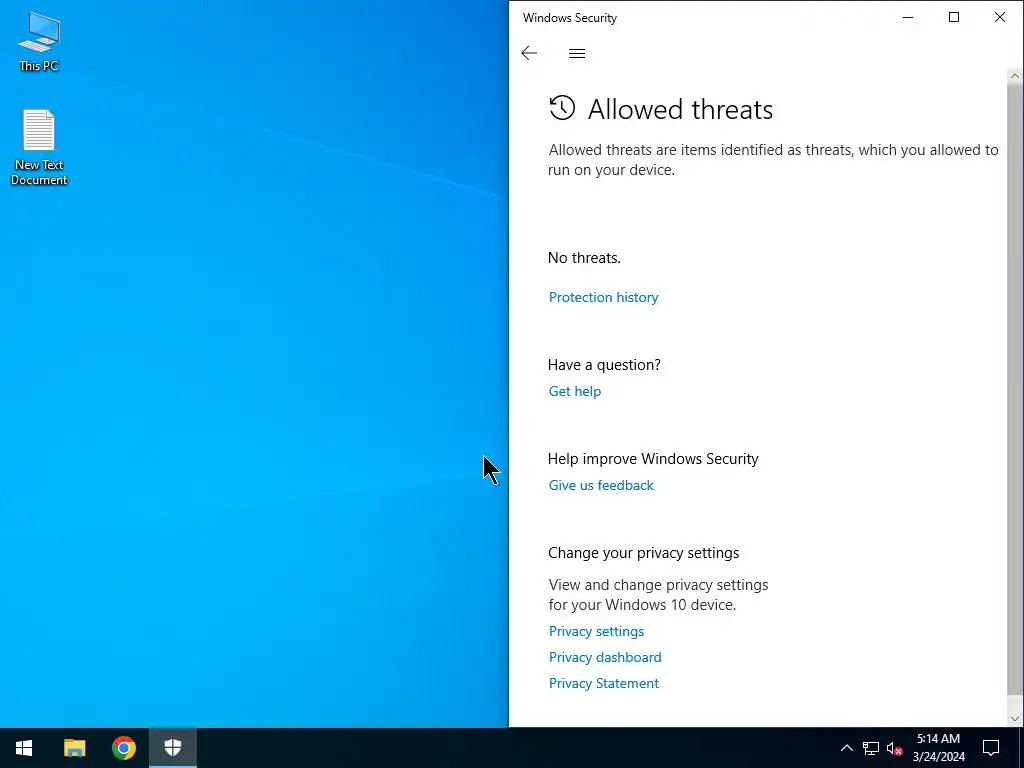Click the Allowed threats history clock icon
This screenshot has width=1024, height=768.
[562, 108]
